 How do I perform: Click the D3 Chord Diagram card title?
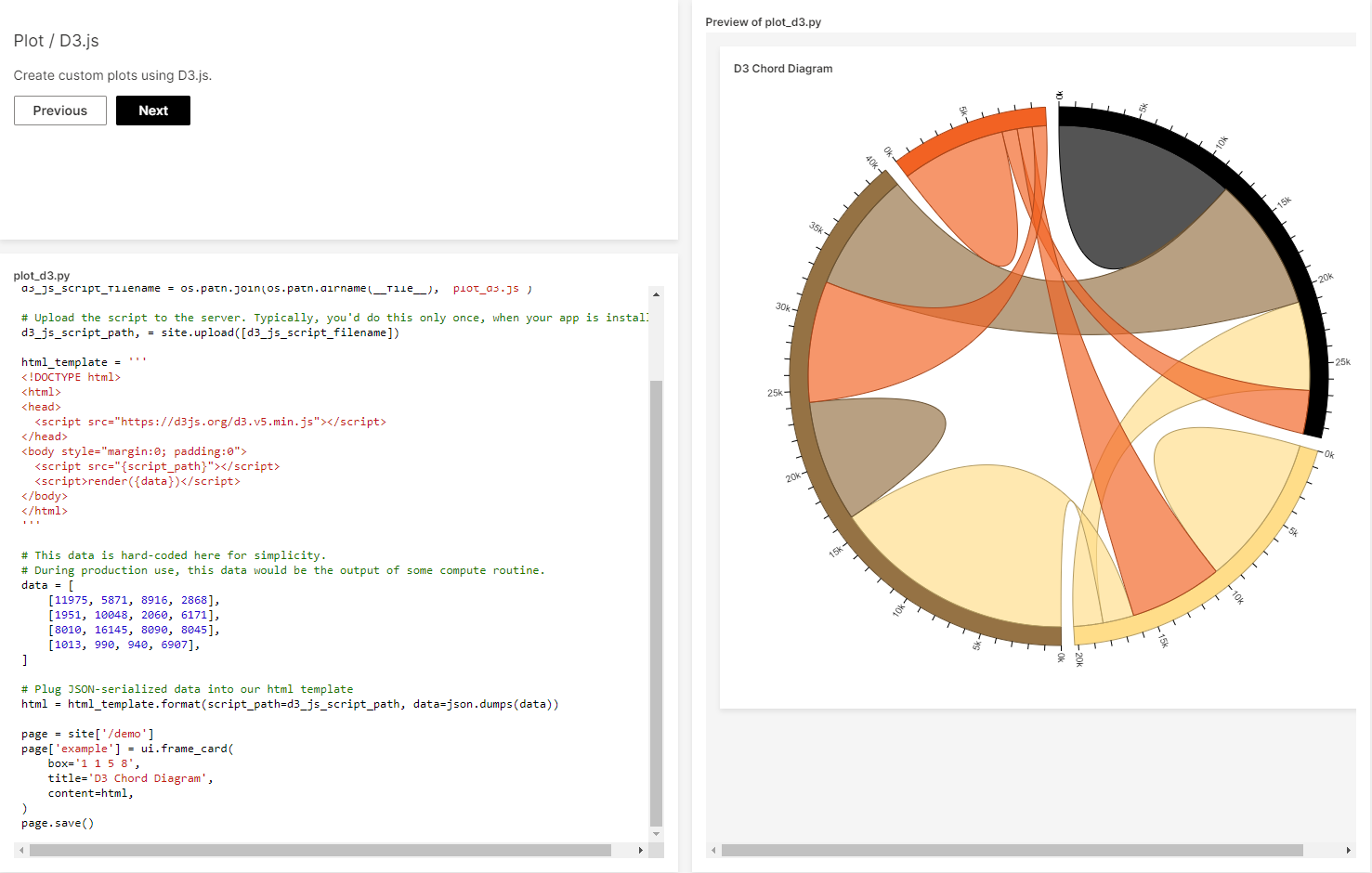(783, 69)
